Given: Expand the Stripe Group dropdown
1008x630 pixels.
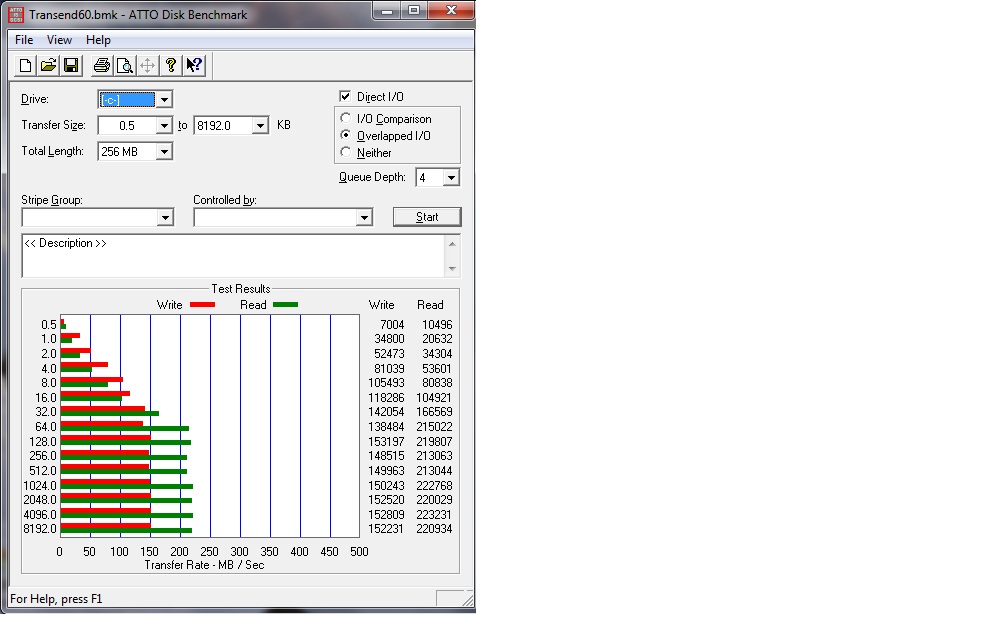Looking at the screenshot, I should pos(165,218).
